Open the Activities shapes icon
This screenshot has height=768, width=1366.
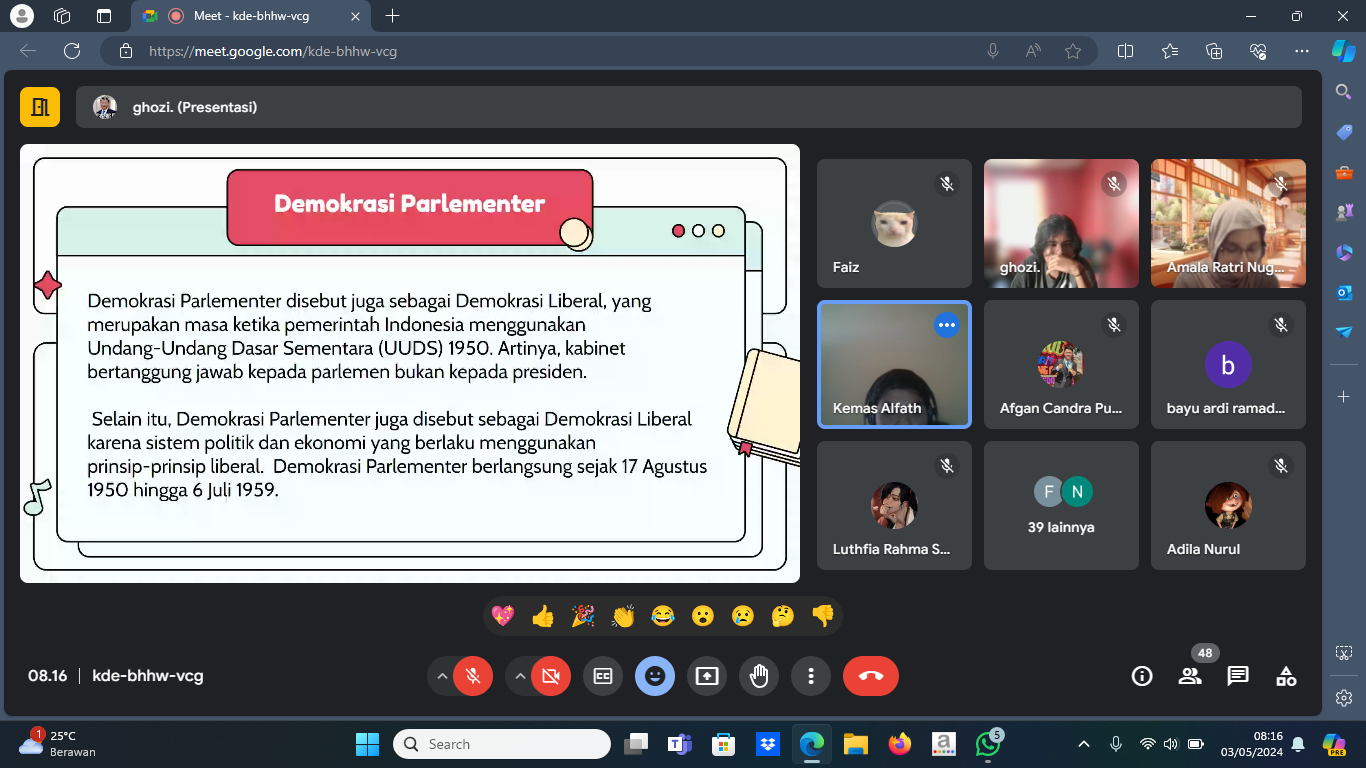pos(1286,676)
